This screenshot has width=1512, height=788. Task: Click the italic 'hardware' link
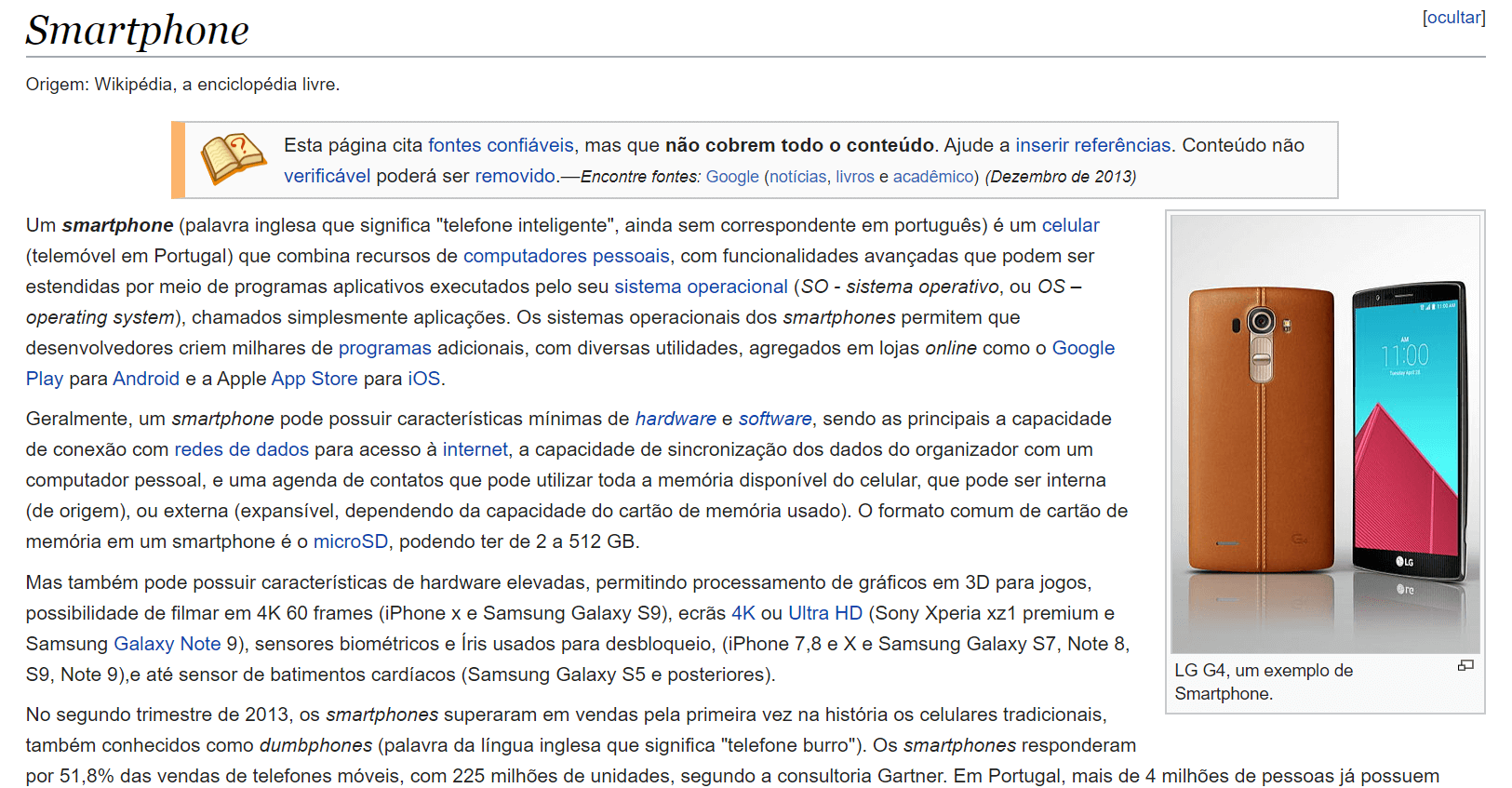coord(676,419)
